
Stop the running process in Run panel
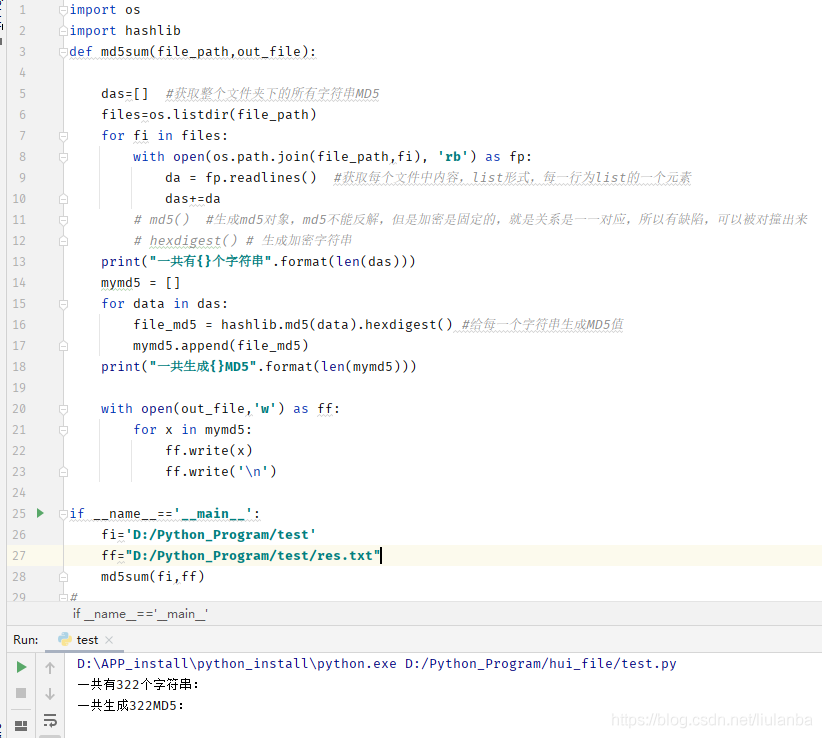(21, 693)
